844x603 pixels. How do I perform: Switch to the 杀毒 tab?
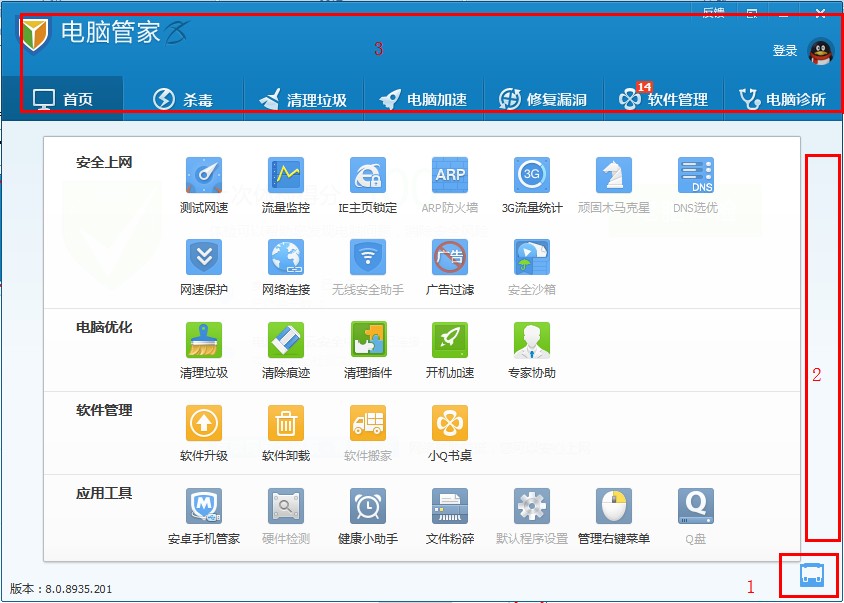click(x=183, y=99)
